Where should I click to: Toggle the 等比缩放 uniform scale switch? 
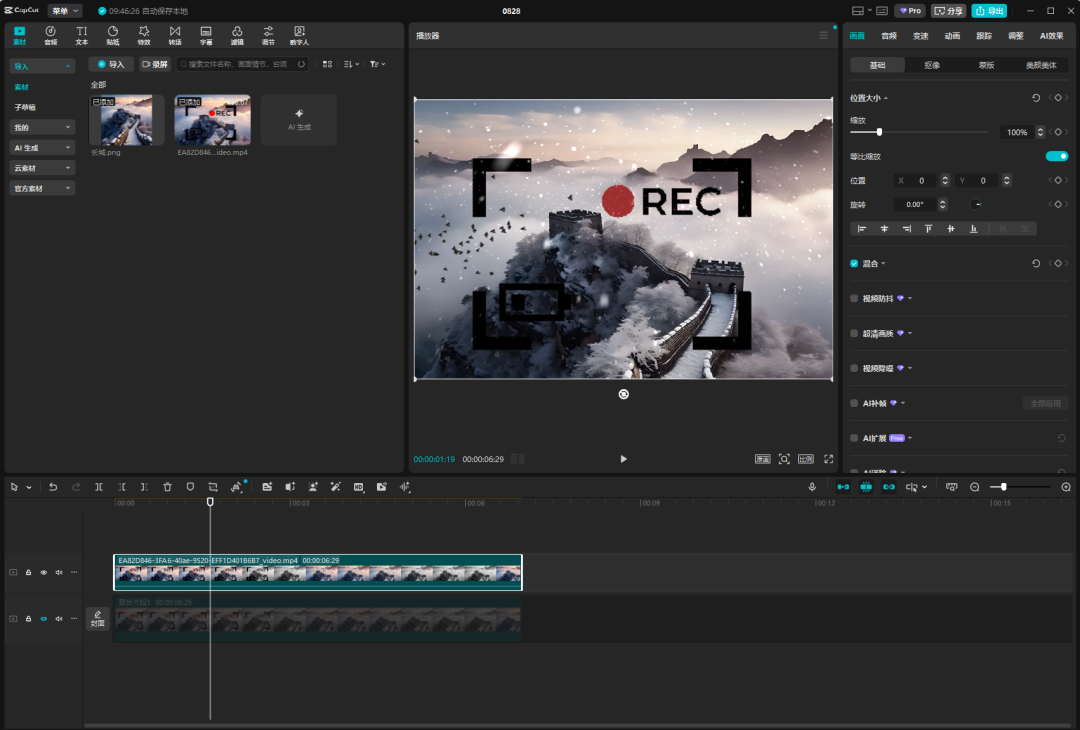(x=1056, y=156)
